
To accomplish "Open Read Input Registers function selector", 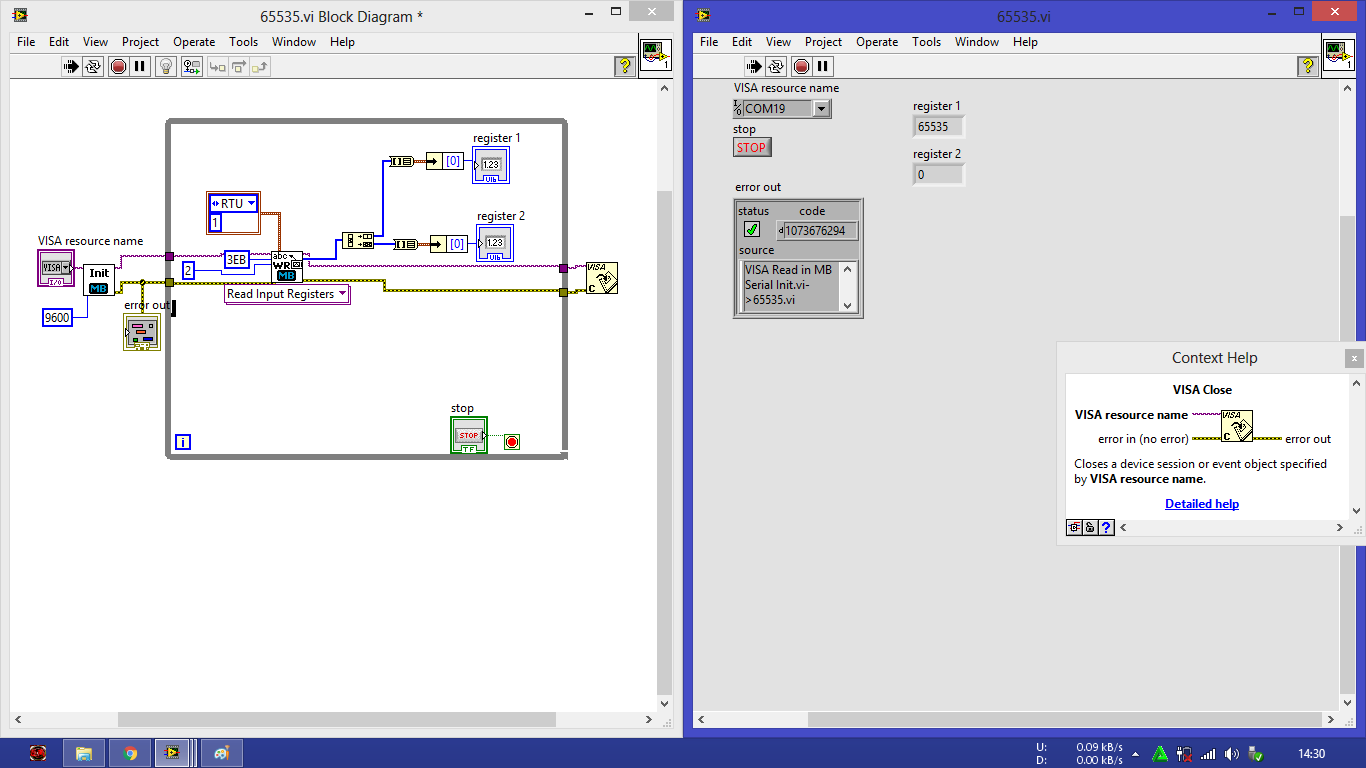I will 342,294.
